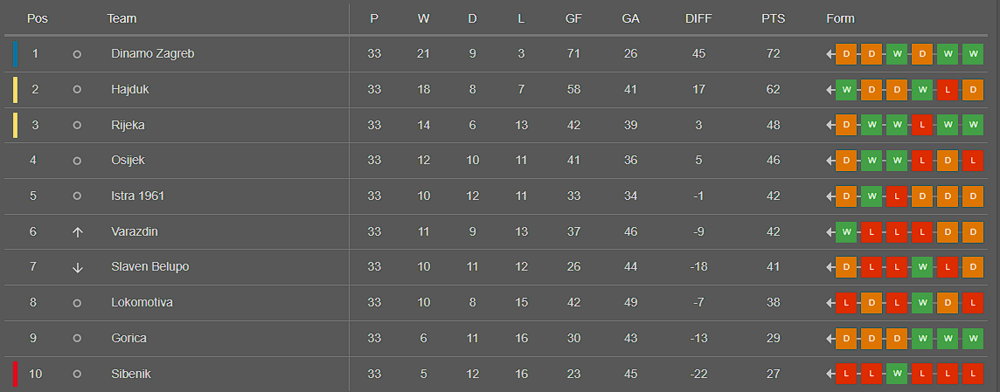1000x392 pixels.
Task: Sort by the GF column header
Action: pyautogui.click(x=573, y=19)
